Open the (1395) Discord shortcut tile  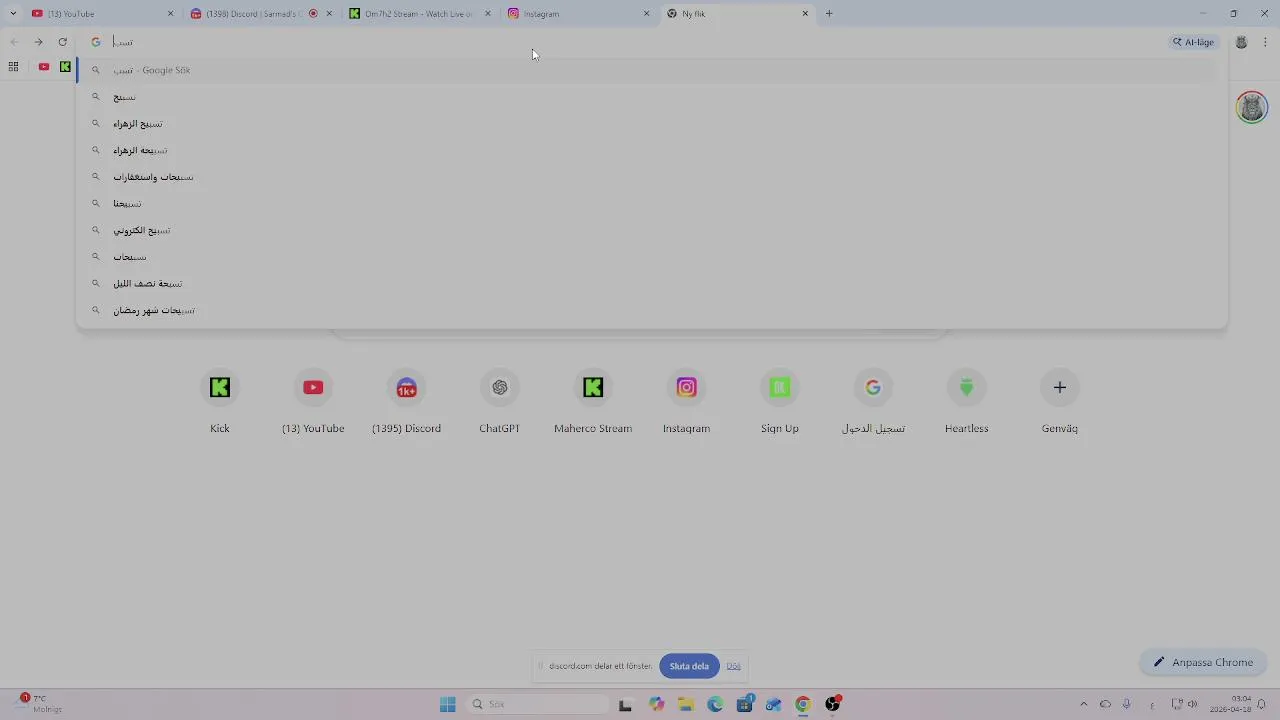pos(406,402)
